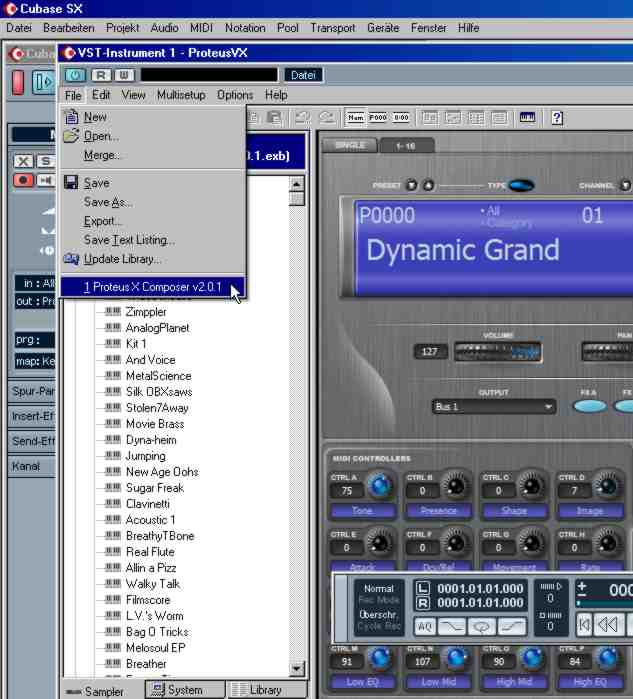This screenshot has height=699, width=633.
Task: Open the Multisetup menu in ProteusVX
Action: [x=181, y=95]
